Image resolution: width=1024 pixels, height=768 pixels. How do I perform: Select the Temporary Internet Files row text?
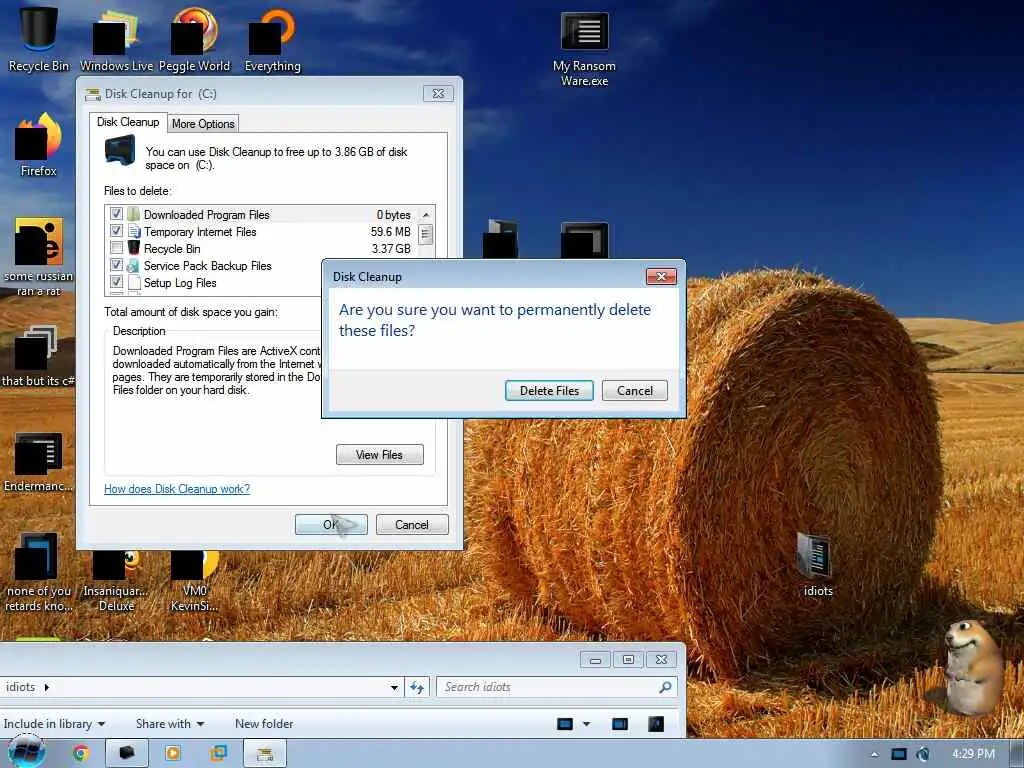pos(200,232)
